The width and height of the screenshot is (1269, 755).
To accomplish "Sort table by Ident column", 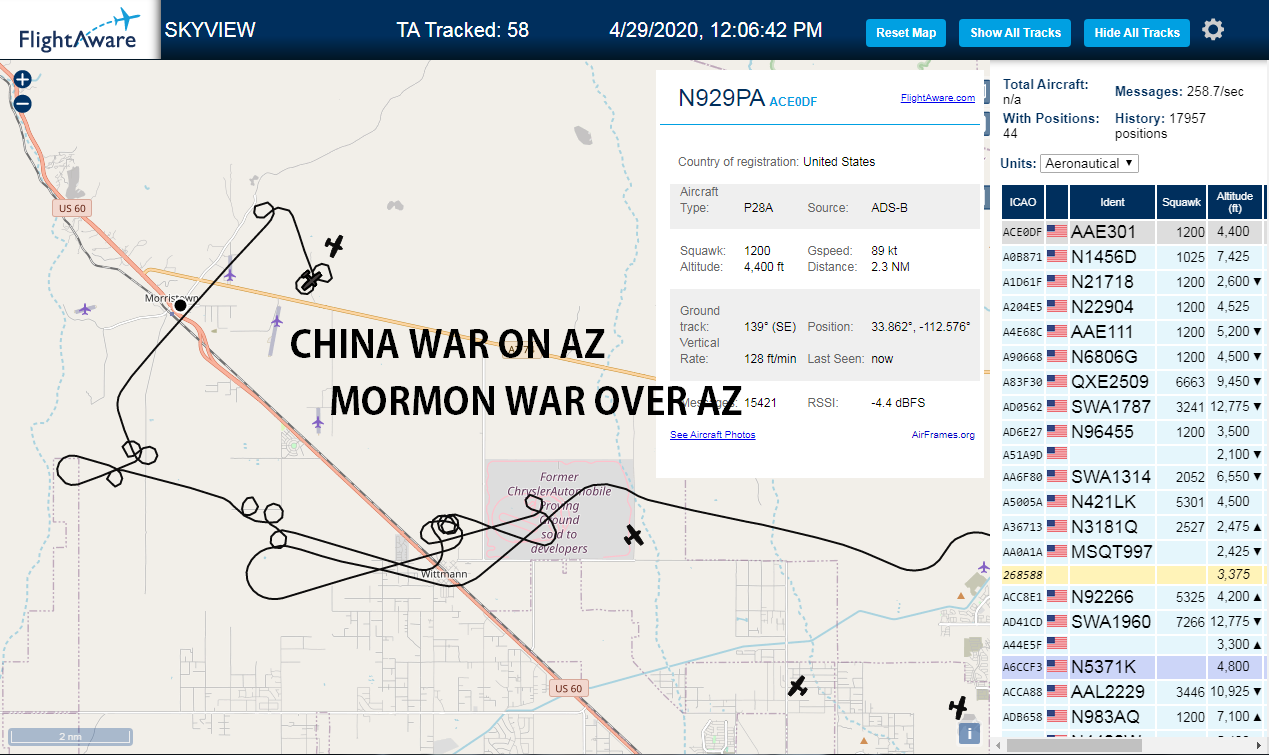I will click(1112, 202).
